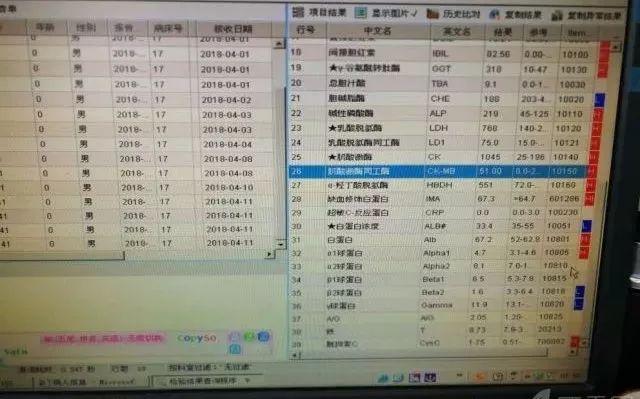Viewport: 640px width, 399px height.
Task: Click the purple icon right of Copy50
Action: (234, 336)
